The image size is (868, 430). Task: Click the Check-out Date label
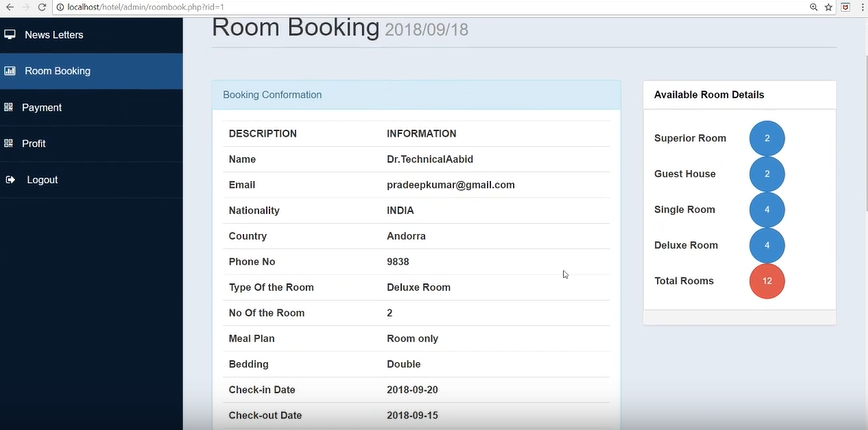click(x=265, y=415)
